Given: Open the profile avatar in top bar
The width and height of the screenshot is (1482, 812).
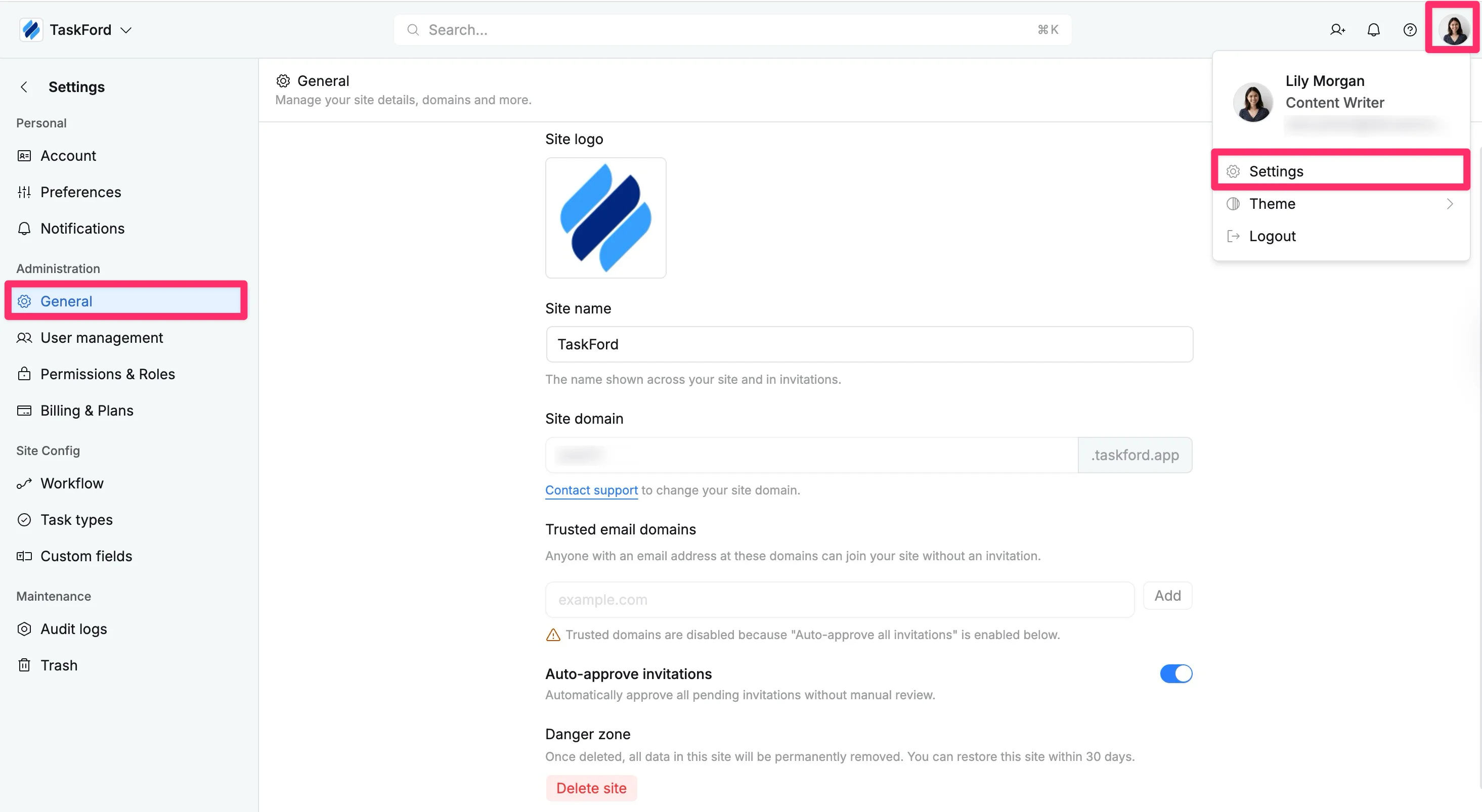Looking at the screenshot, I should pyautogui.click(x=1454, y=29).
